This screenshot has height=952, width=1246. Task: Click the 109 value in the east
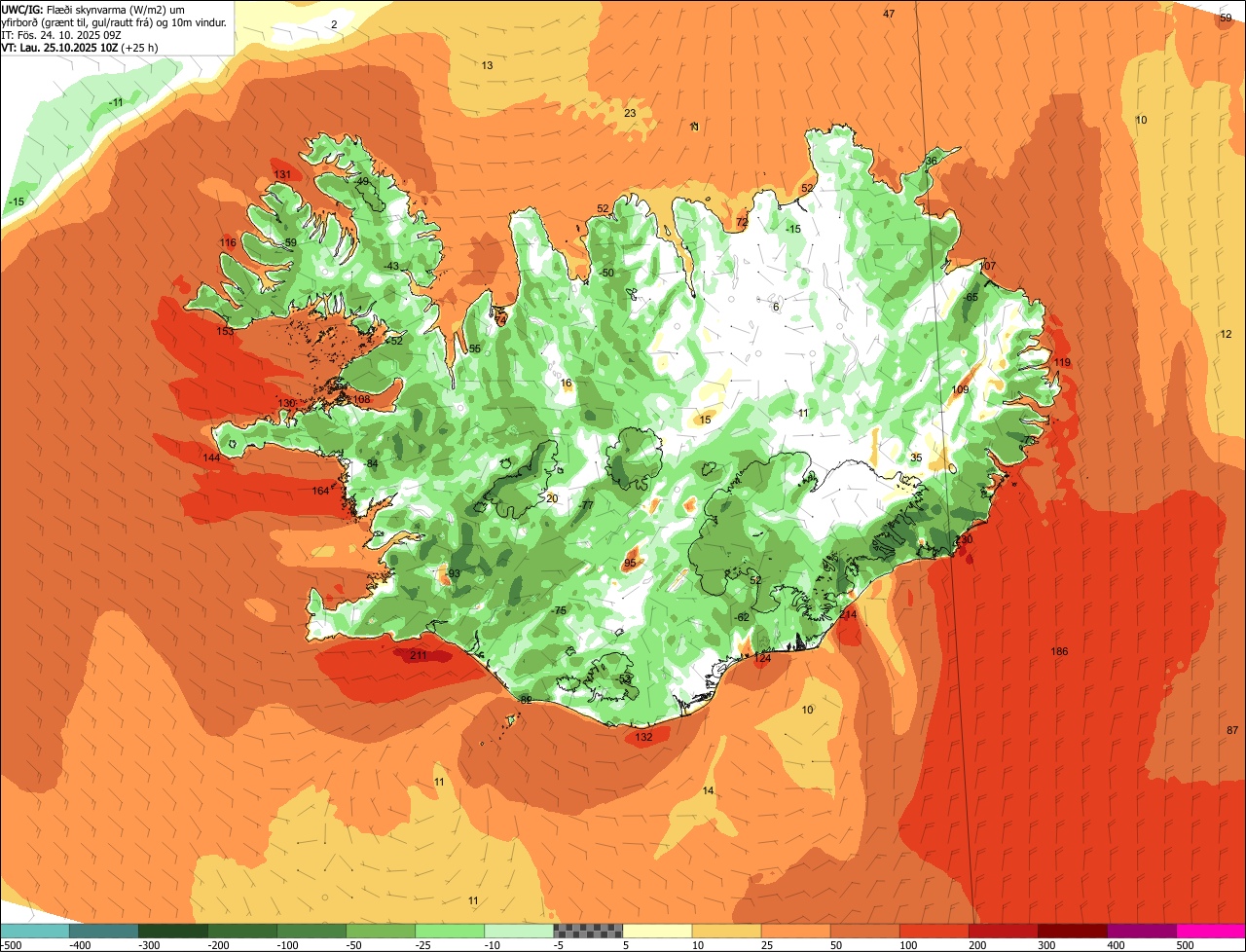point(961,389)
